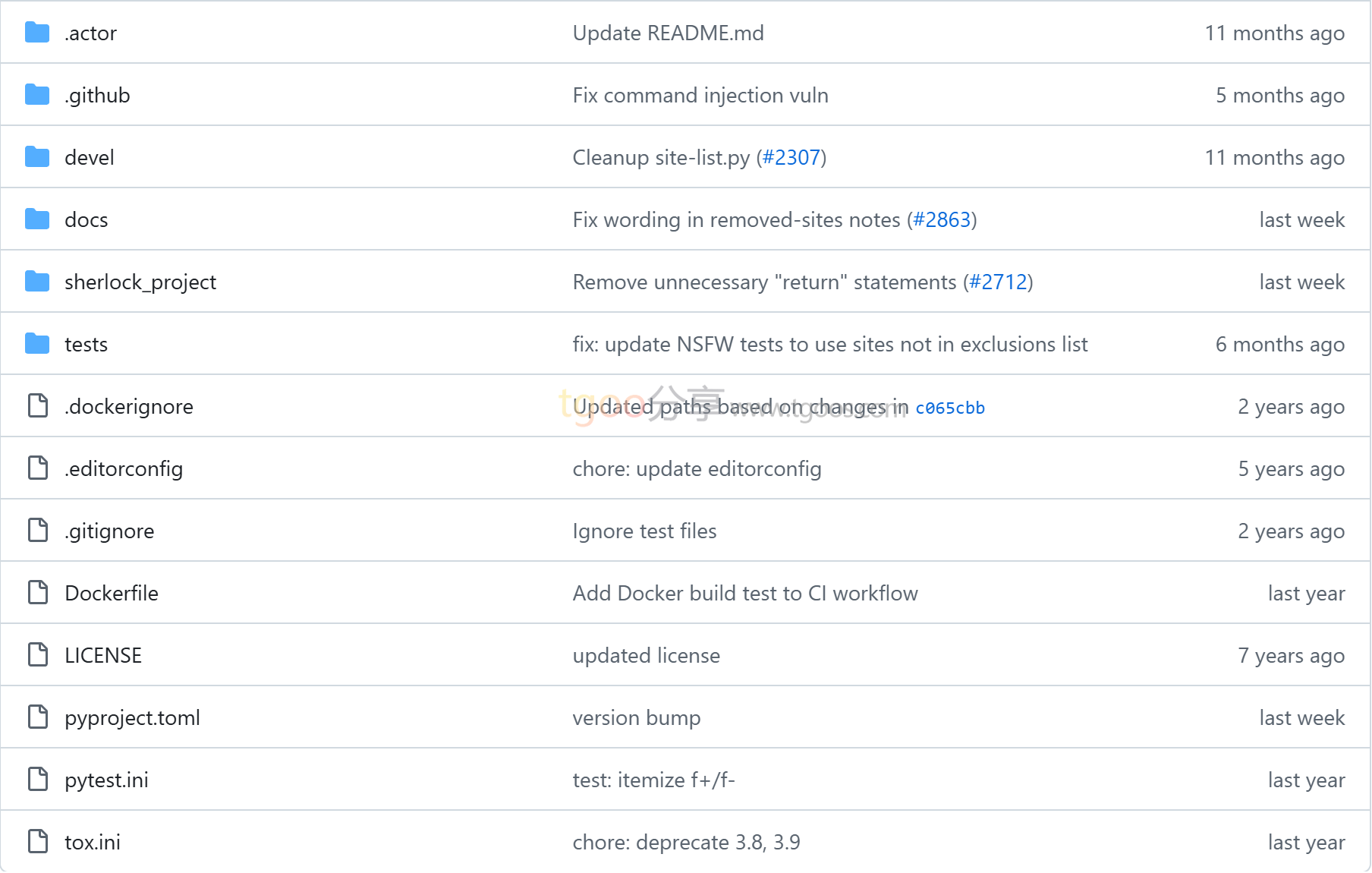Click the docs folder icon
Image resolution: width=1372 pixels, height=873 pixels.
point(37,219)
